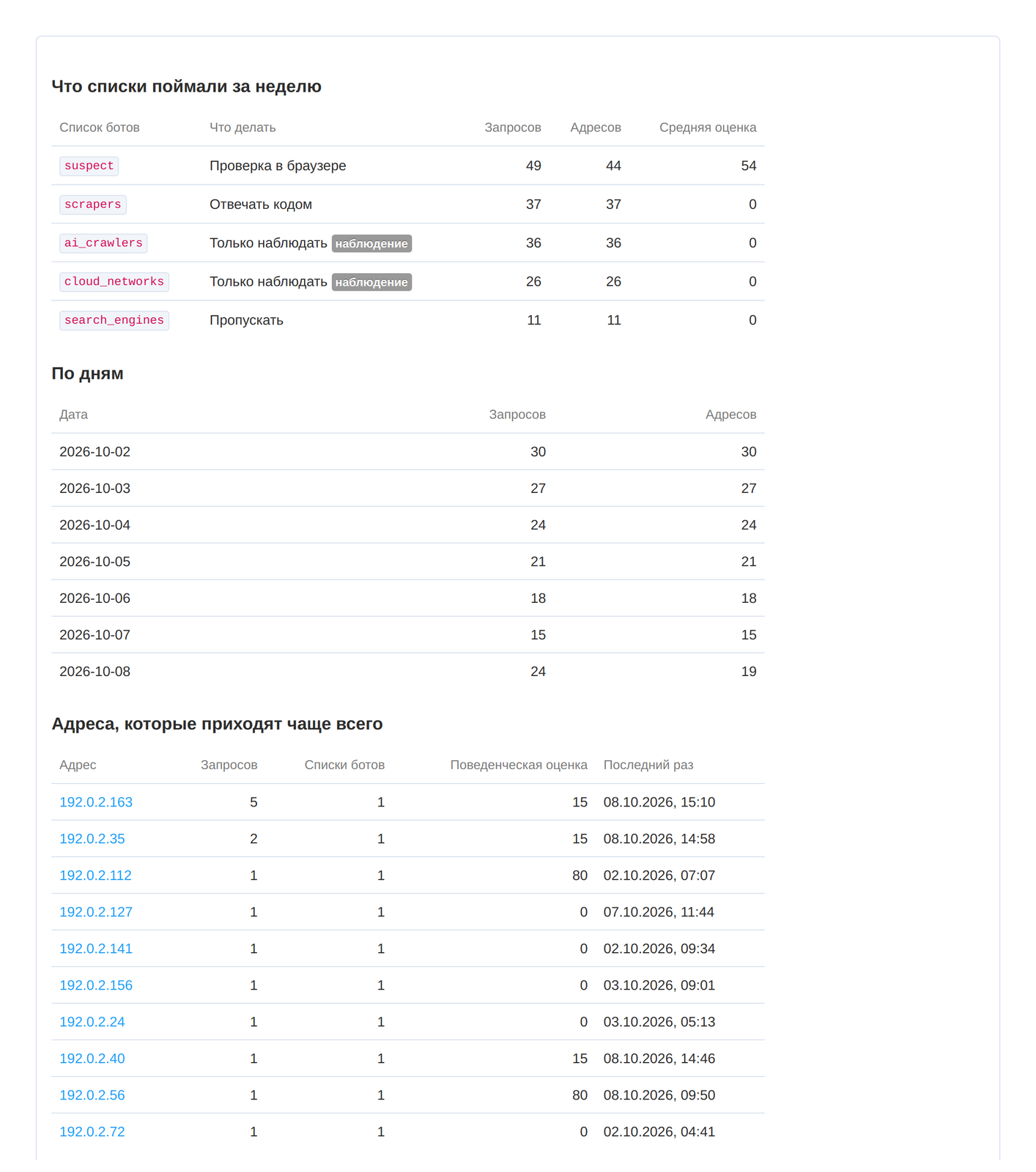Click the suspect bot list tag
Image resolution: width=1036 pixels, height=1172 pixels.
click(x=89, y=166)
